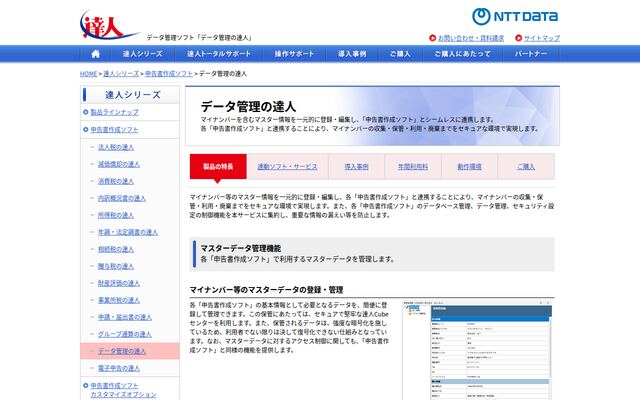The width and height of the screenshot is (640, 400).
Task: Click the マスターデータ管理機能 section heading
Action: pyautogui.click(x=240, y=249)
